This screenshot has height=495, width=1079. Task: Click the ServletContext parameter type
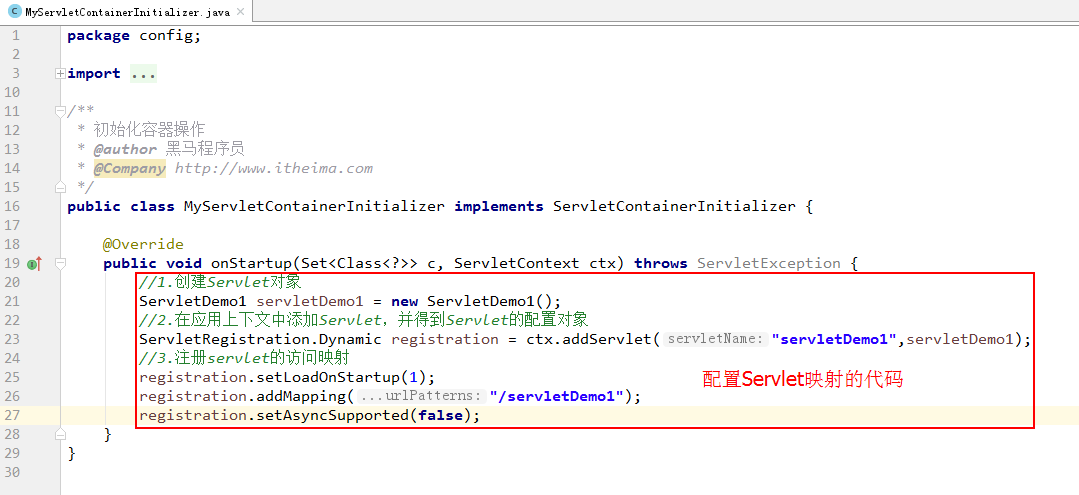tap(517, 264)
